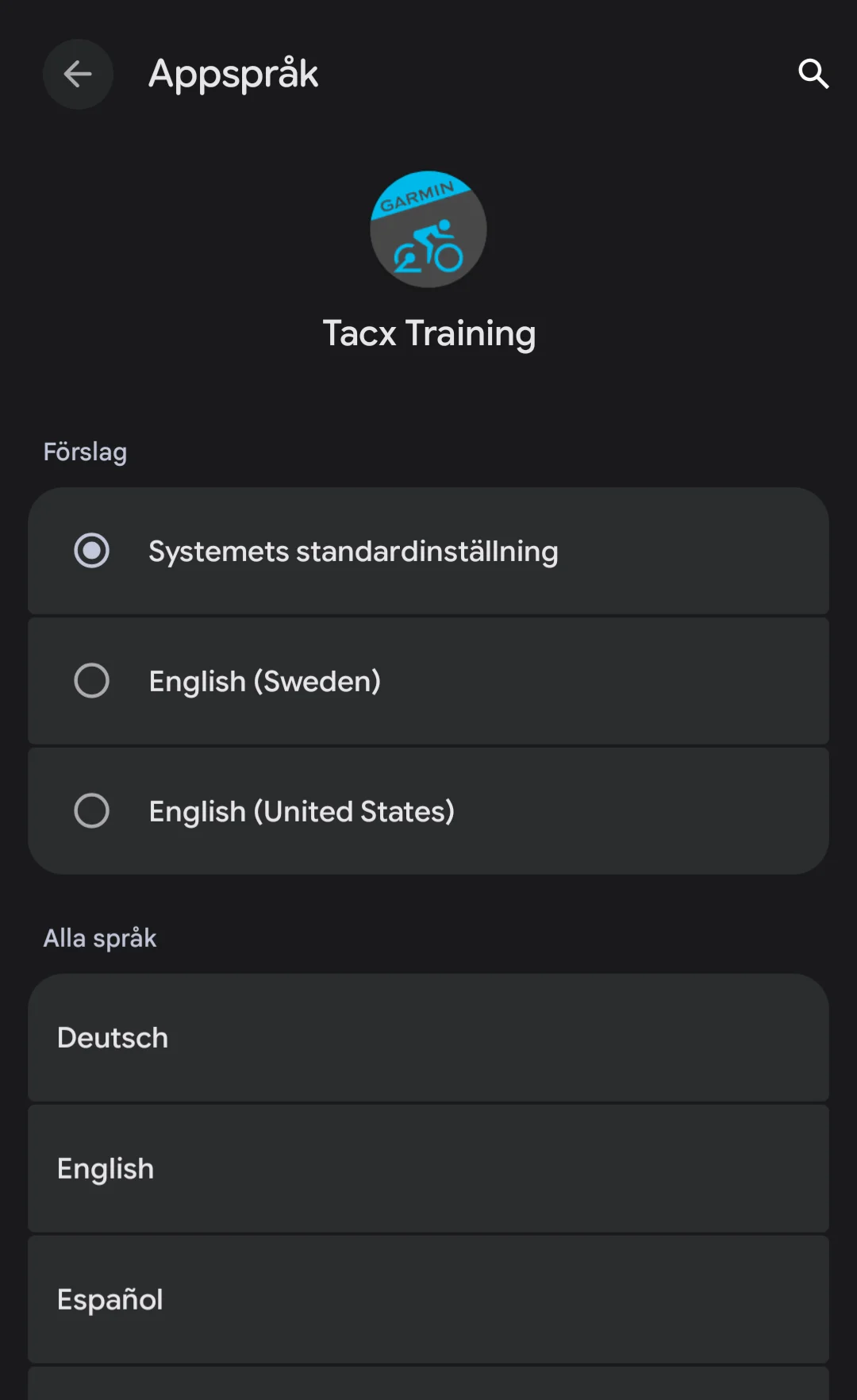Tap the Systemets standardinställning label text
This screenshot has width=857, height=1400.
click(x=353, y=552)
